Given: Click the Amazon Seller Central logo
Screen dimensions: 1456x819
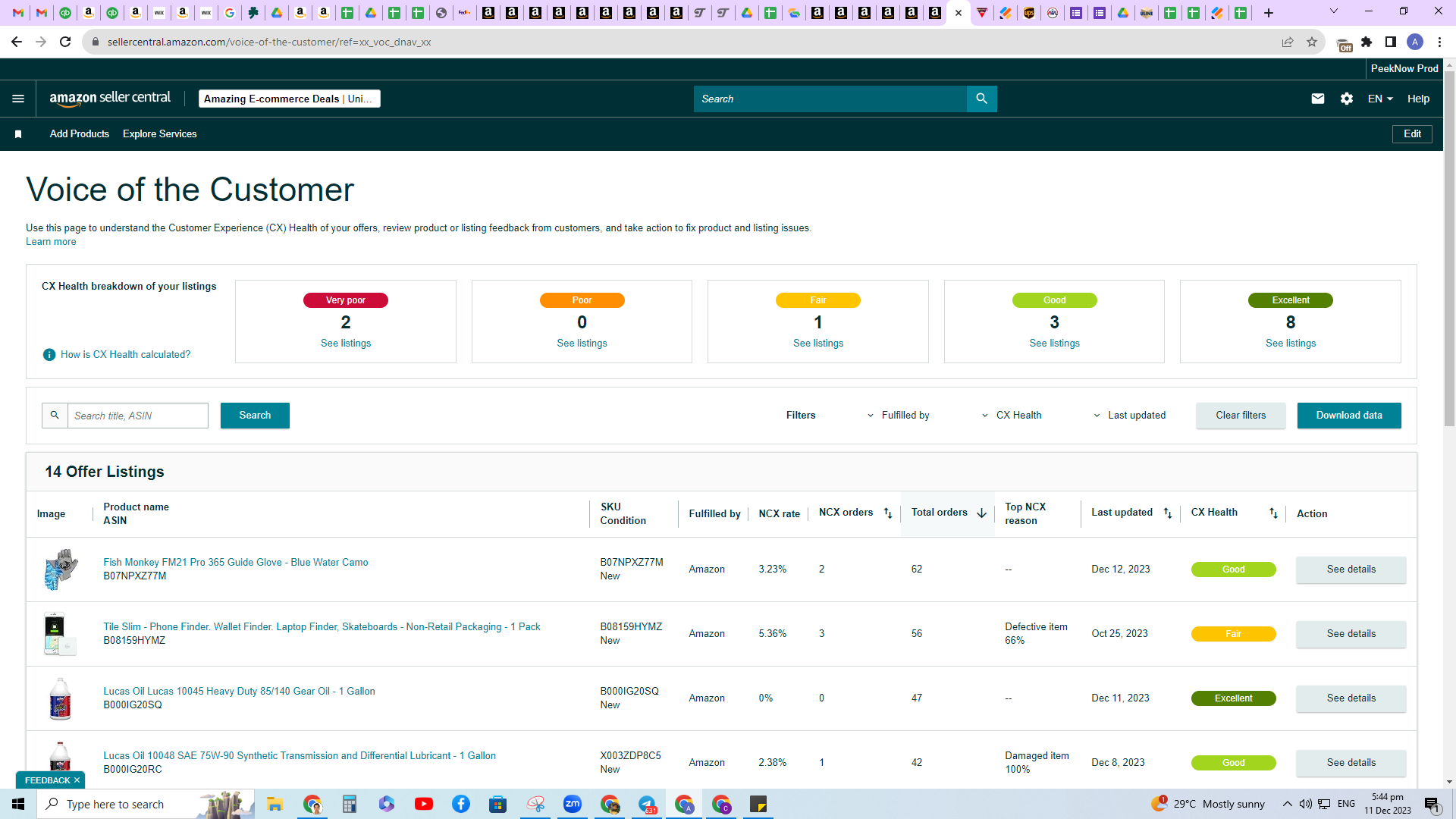Looking at the screenshot, I should click(110, 99).
